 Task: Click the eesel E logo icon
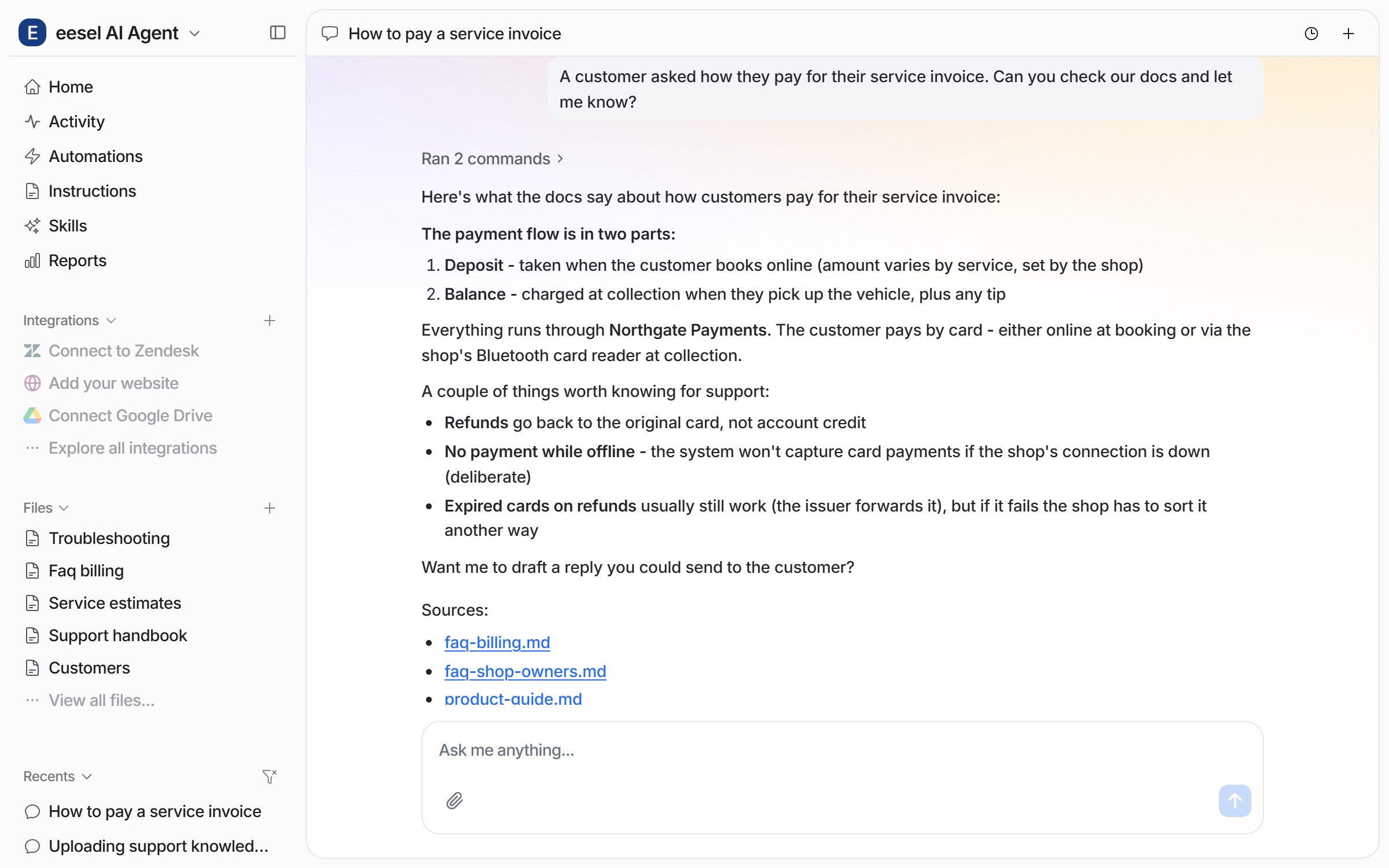(x=32, y=33)
